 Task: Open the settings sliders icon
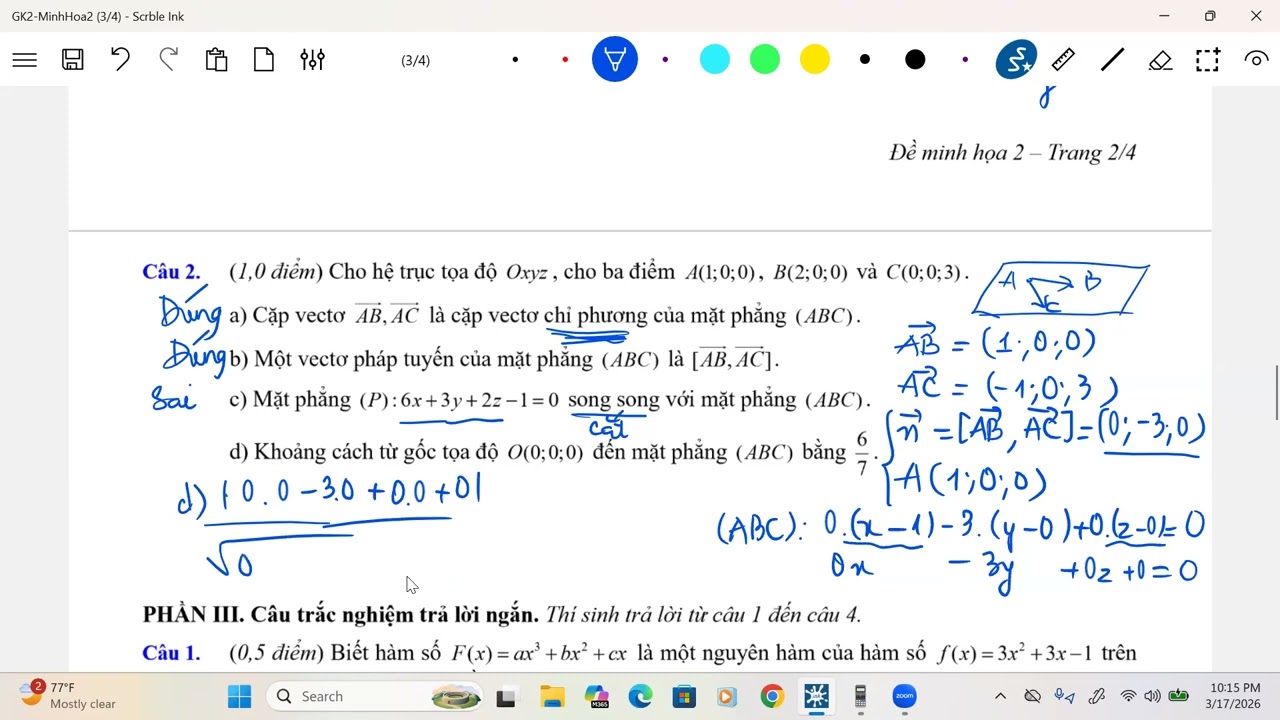[x=312, y=60]
